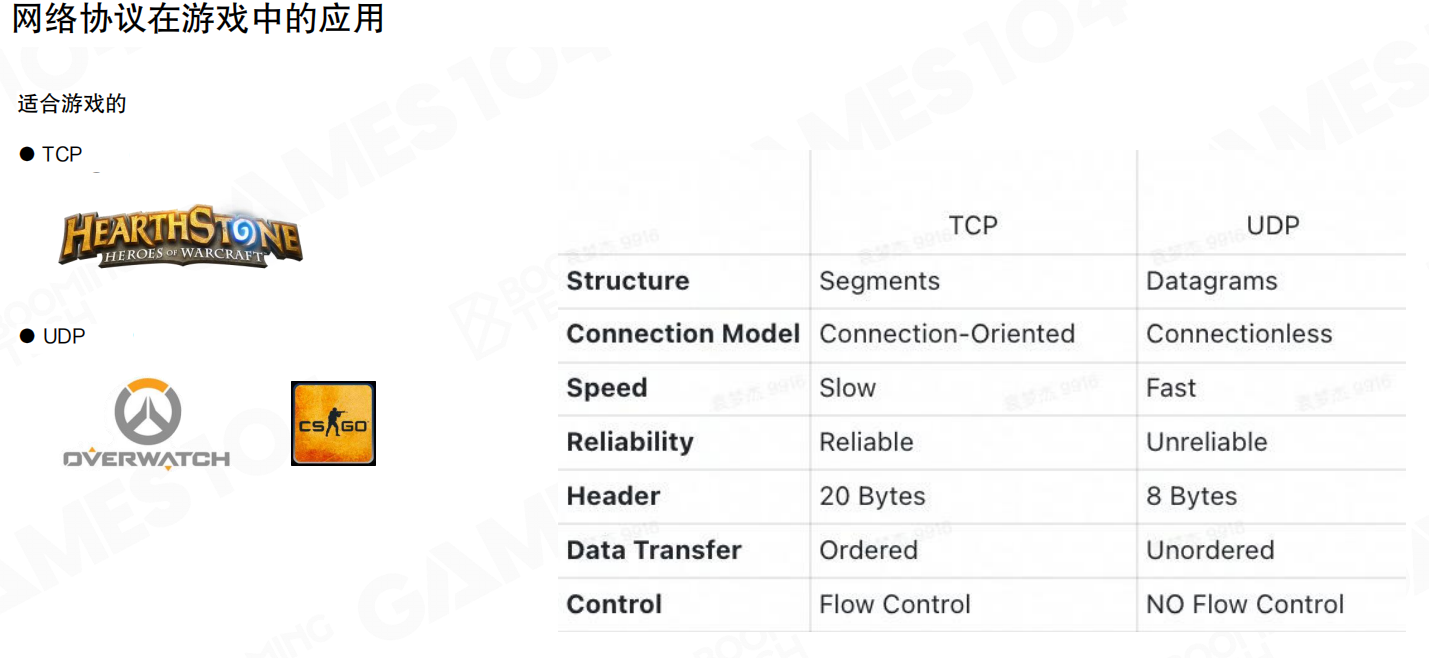Click the TCP bullet point on the left
The image size is (1429, 658).
click(x=61, y=154)
